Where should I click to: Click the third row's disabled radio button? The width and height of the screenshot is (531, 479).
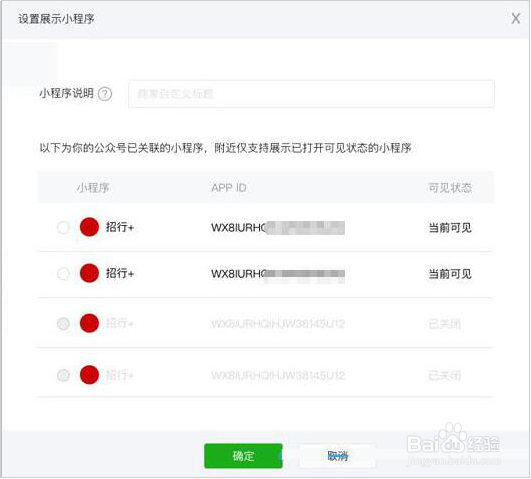(x=63, y=324)
